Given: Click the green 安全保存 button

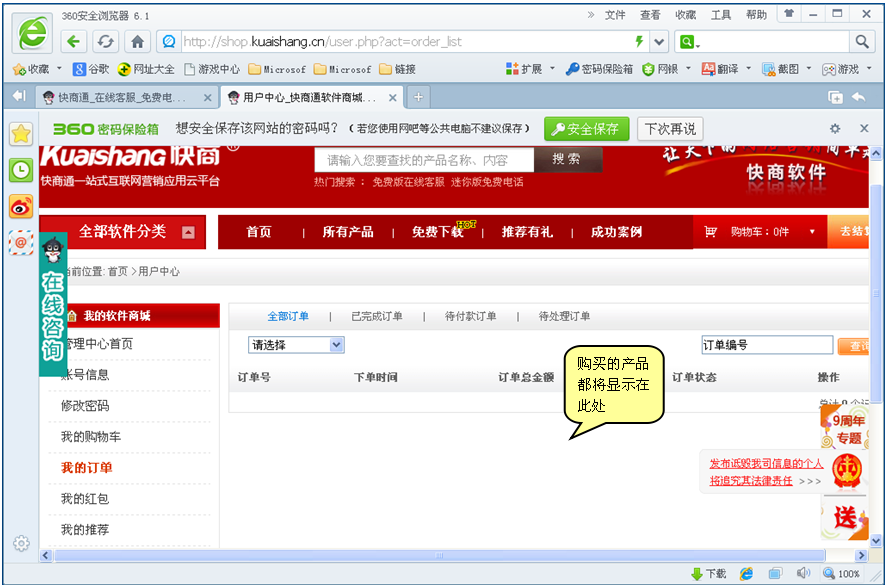Looking at the screenshot, I should [x=587, y=129].
